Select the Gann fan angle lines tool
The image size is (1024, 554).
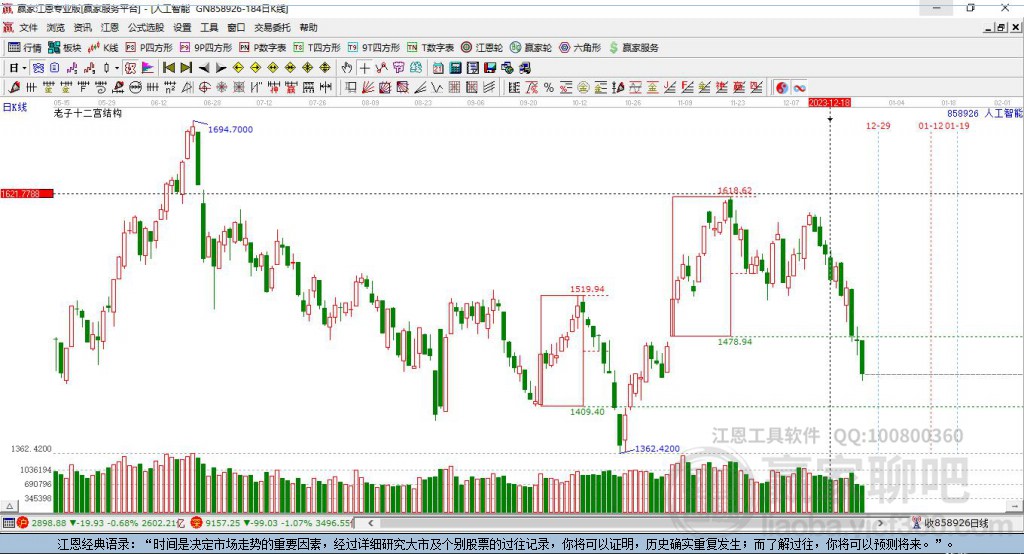tap(367, 88)
